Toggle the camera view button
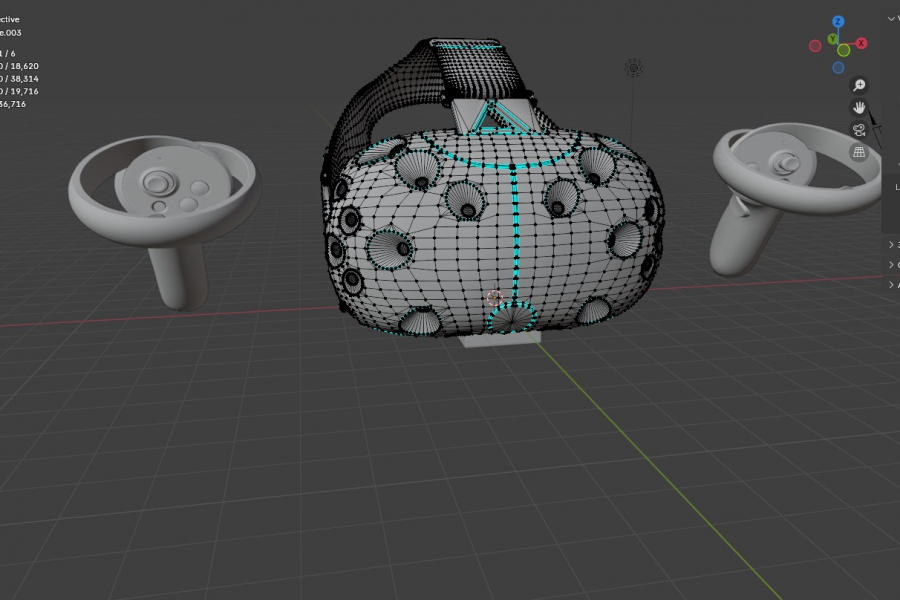Image resolution: width=900 pixels, height=600 pixels. (x=859, y=130)
